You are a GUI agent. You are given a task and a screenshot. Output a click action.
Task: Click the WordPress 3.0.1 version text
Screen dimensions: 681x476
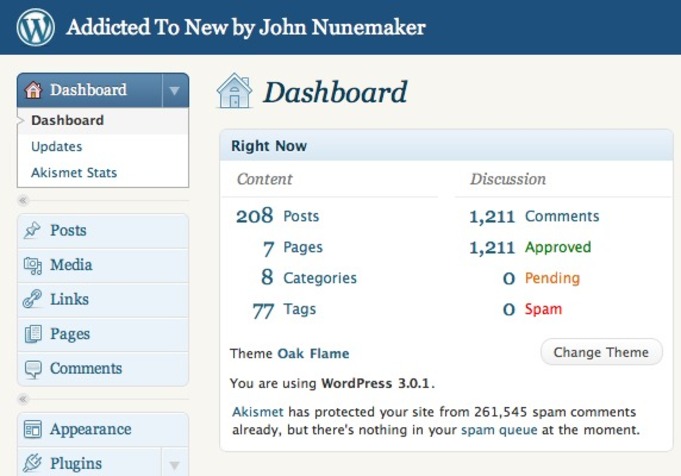(x=375, y=383)
